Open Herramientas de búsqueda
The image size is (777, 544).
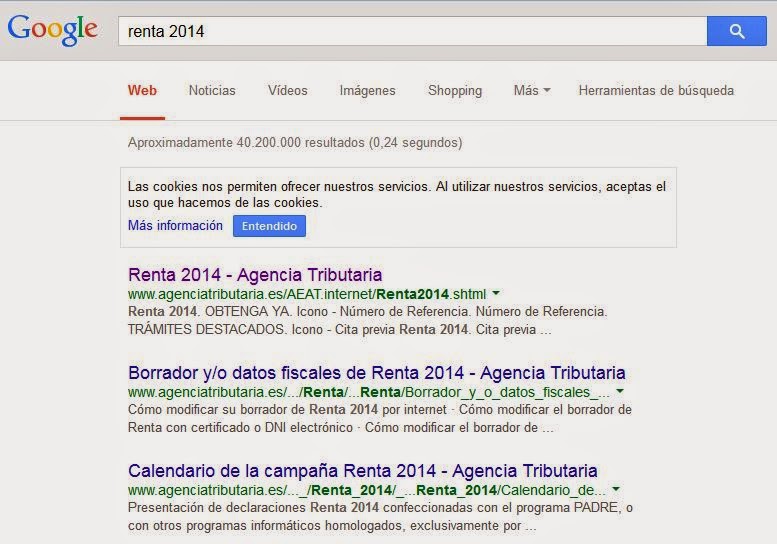click(656, 91)
